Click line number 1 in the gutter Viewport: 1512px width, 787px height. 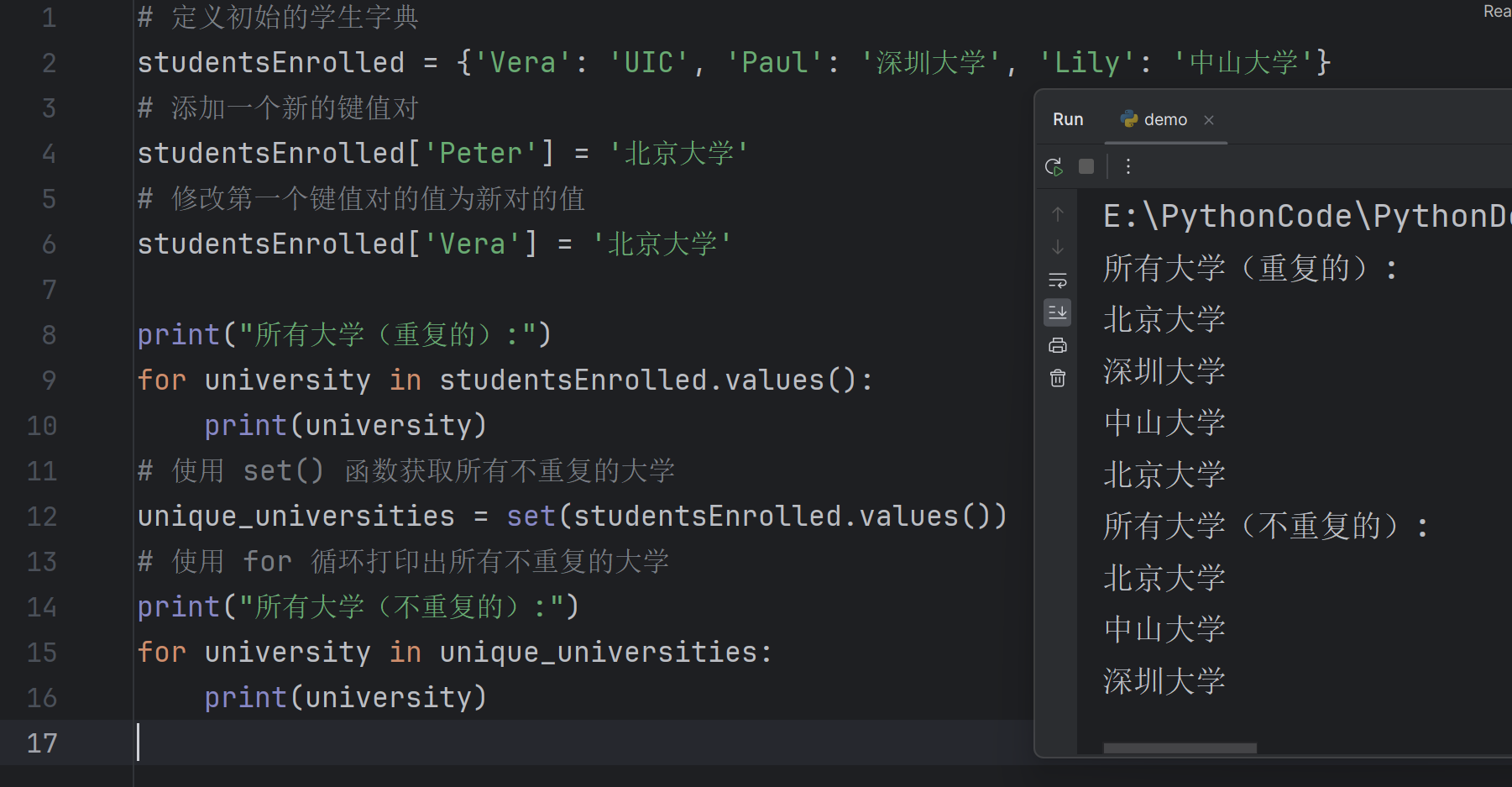49,18
